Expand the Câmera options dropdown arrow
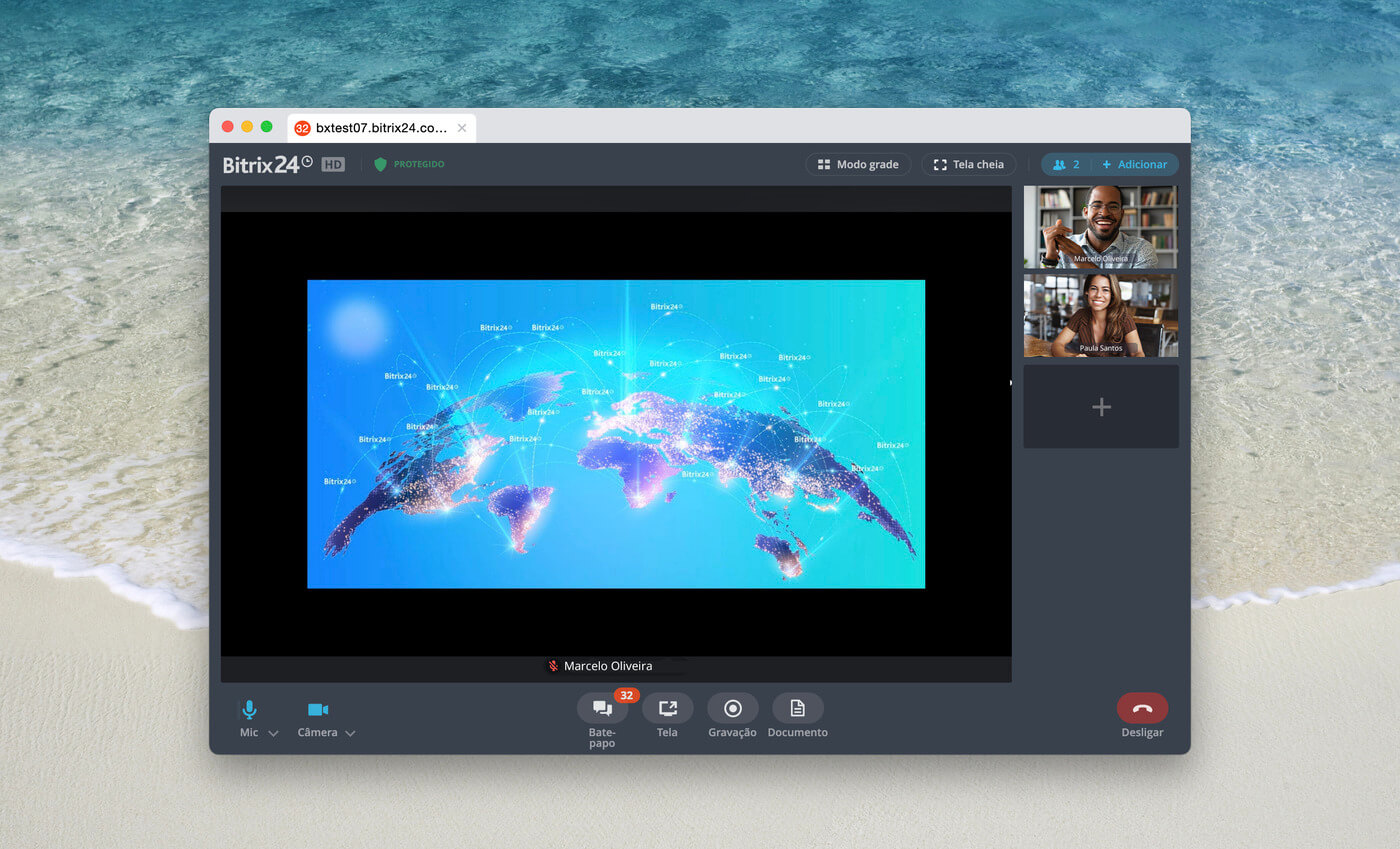 (x=350, y=734)
